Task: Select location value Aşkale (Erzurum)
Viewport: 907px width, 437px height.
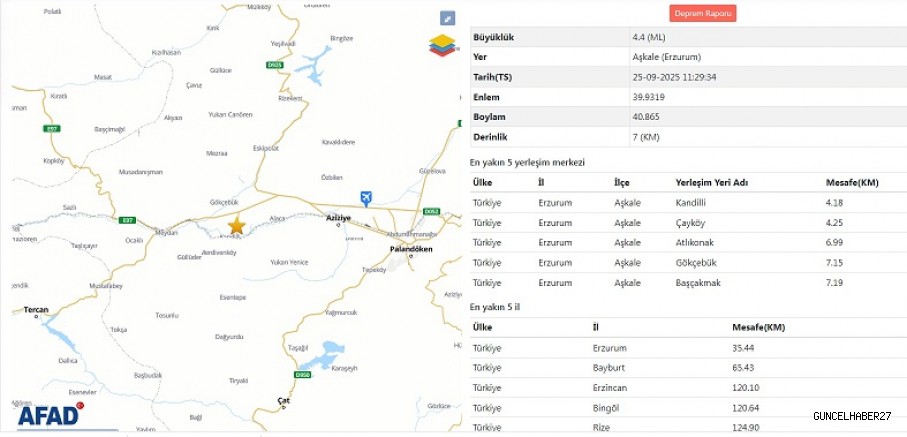Action: [667, 57]
